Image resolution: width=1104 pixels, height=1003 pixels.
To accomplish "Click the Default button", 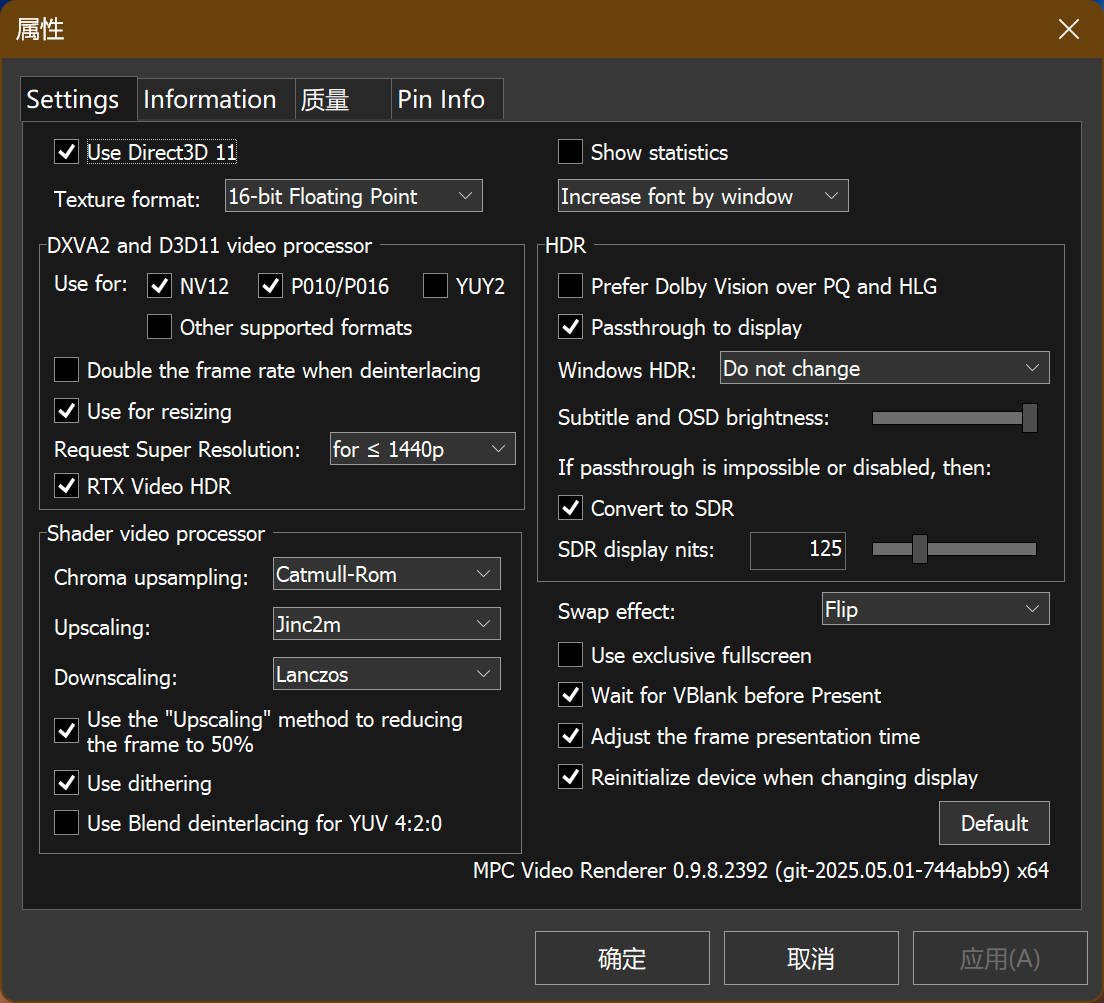I will coord(994,824).
